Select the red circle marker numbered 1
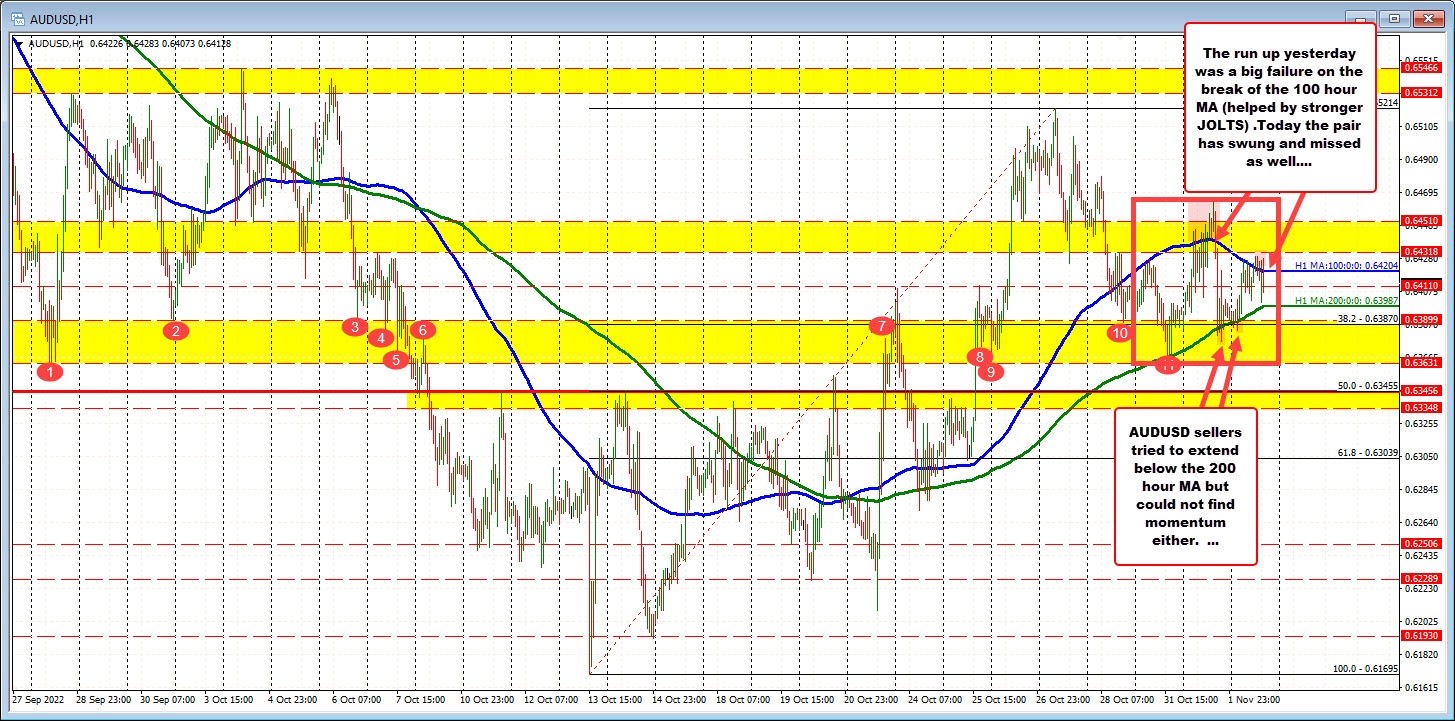This screenshot has width=1455, height=721. tap(51, 372)
